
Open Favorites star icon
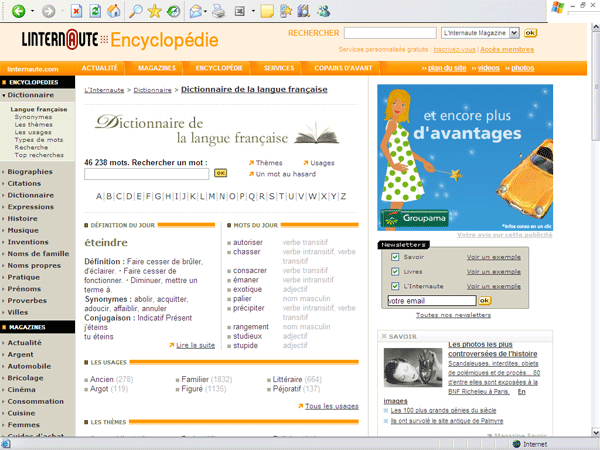(x=155, y=11)
